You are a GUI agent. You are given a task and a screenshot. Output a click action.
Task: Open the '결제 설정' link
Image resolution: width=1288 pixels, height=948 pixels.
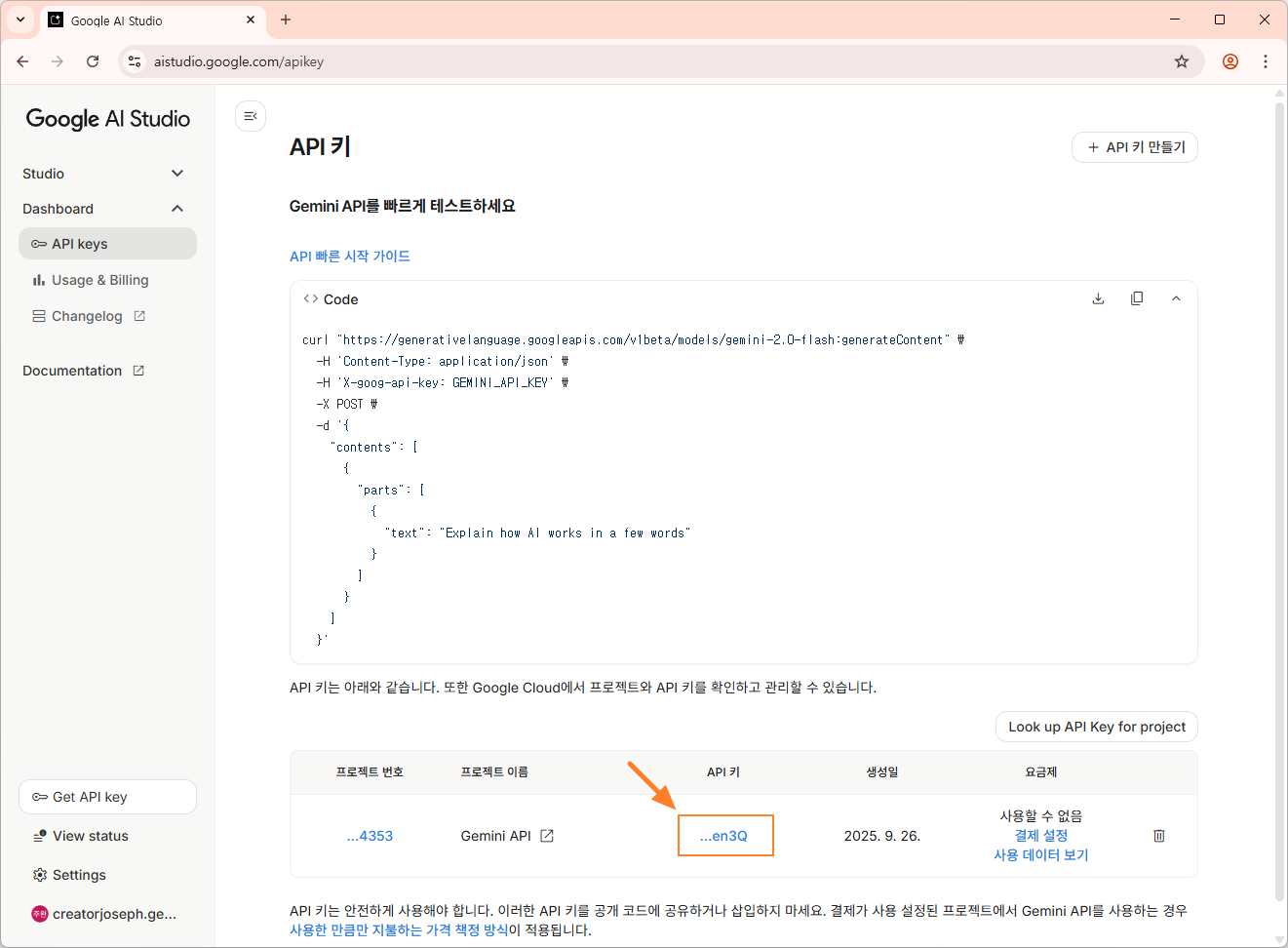1041,836
